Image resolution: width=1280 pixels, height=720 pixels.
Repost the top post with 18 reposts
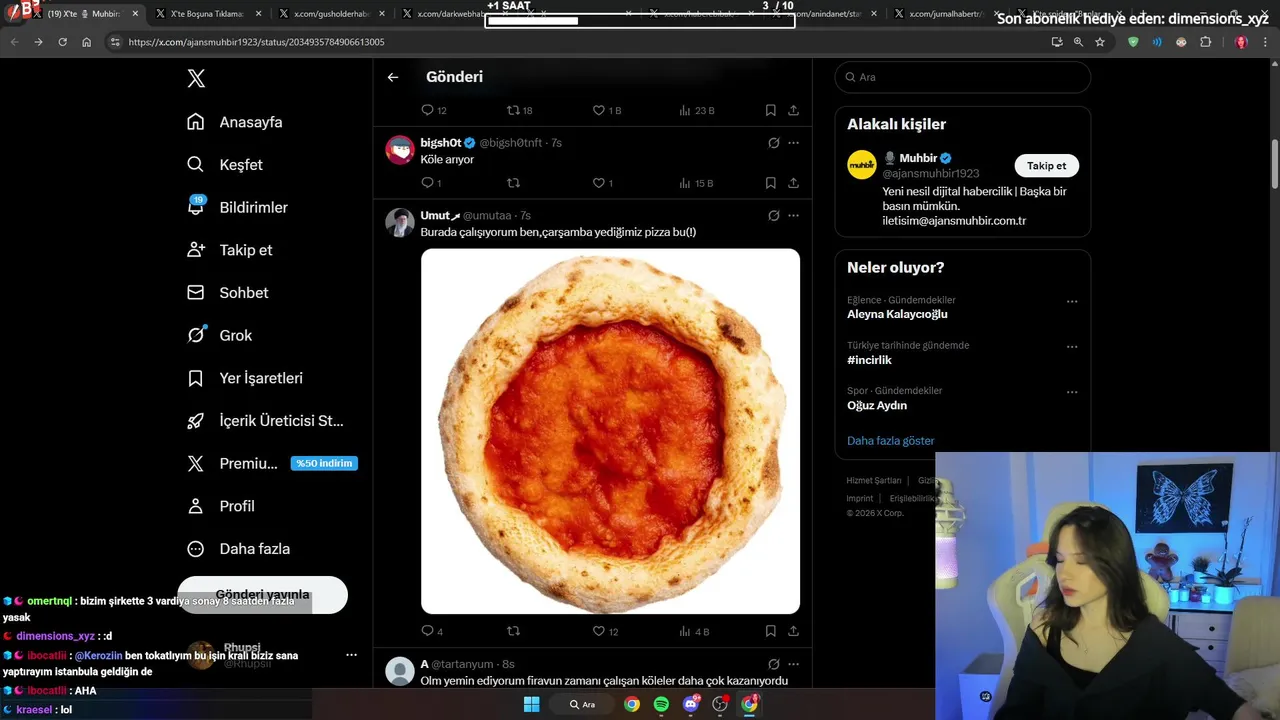514,110
